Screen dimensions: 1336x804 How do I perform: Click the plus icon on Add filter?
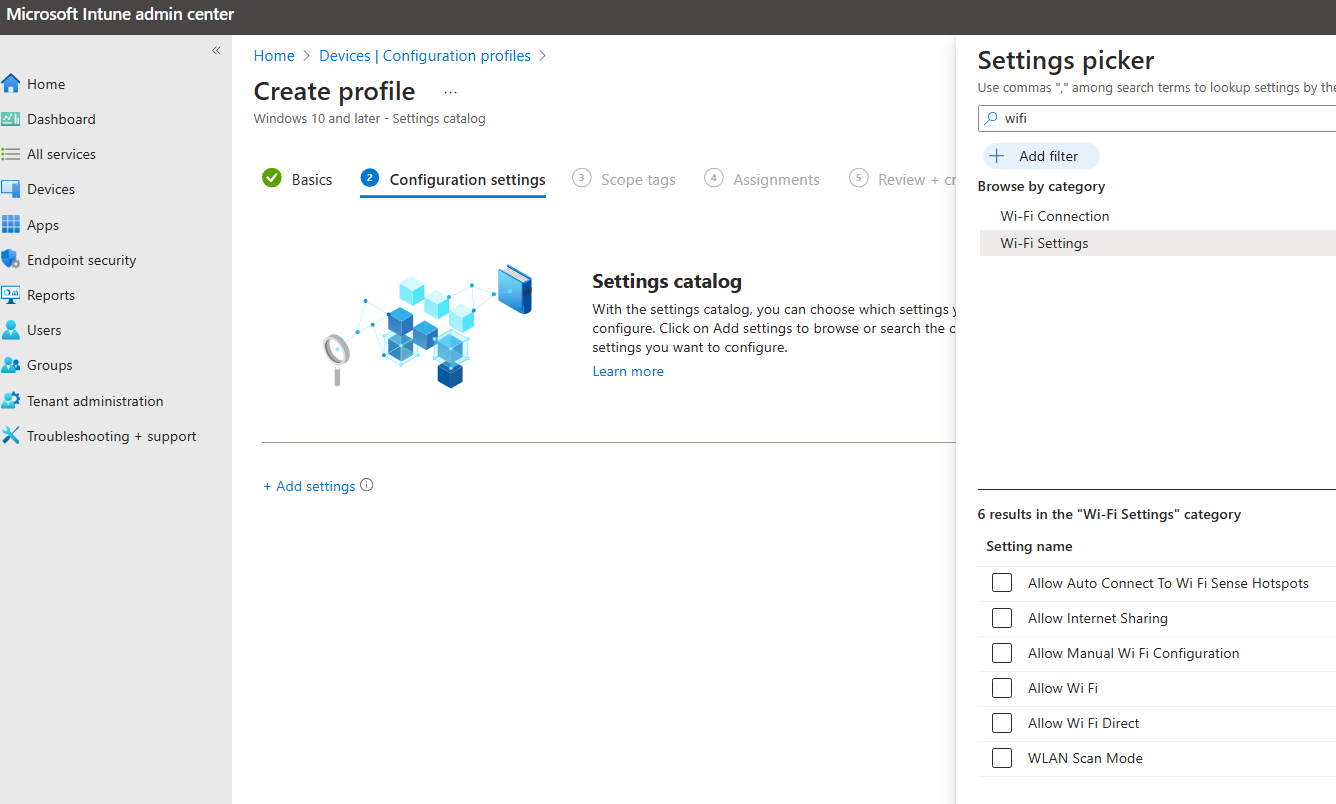pyautogui.click(x=997, y=156)
